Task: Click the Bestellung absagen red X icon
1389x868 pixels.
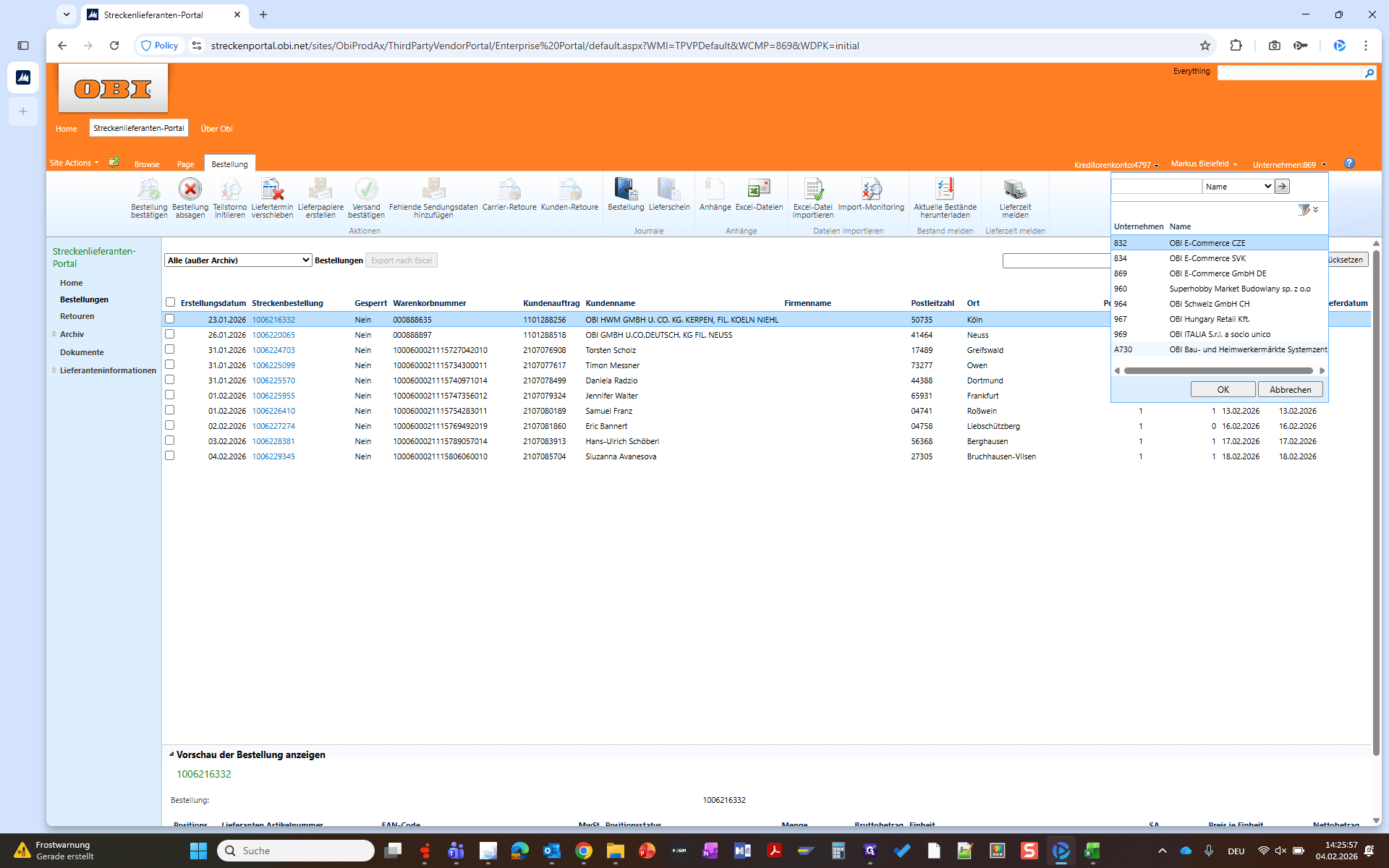Action: (190, 190)
